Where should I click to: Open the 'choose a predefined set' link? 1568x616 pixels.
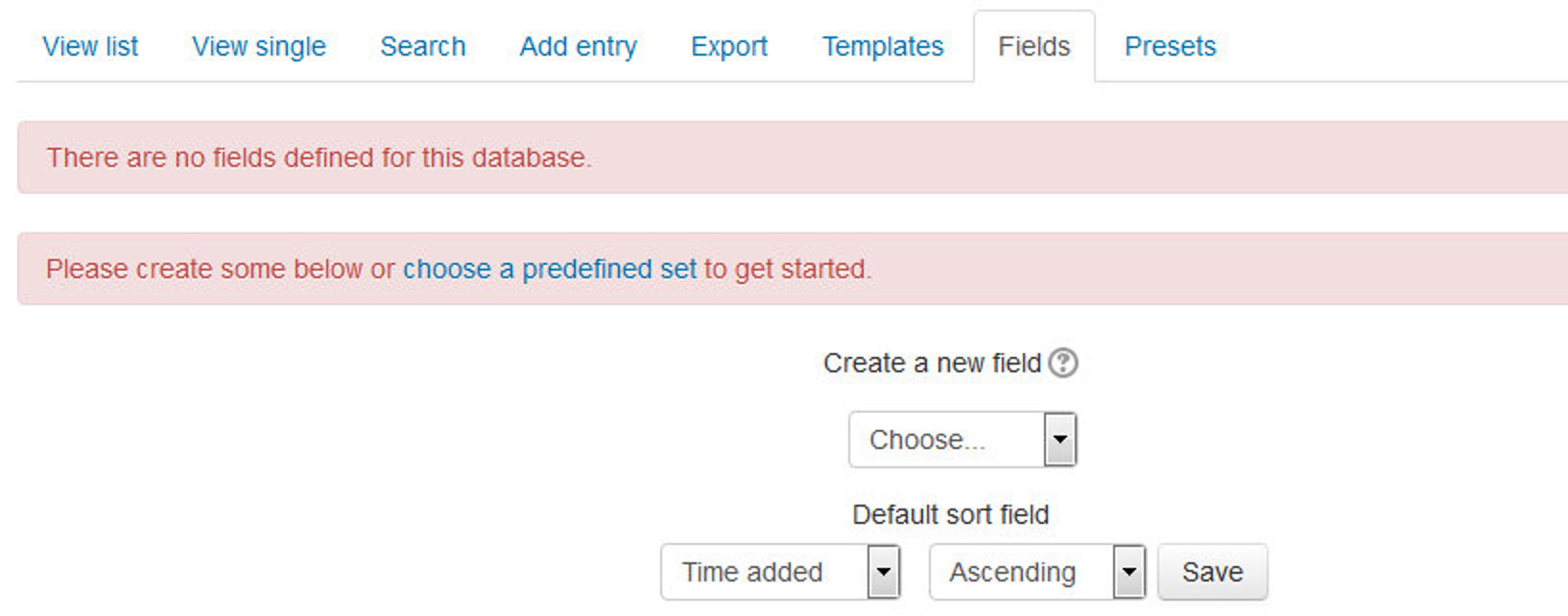[549, 269]
